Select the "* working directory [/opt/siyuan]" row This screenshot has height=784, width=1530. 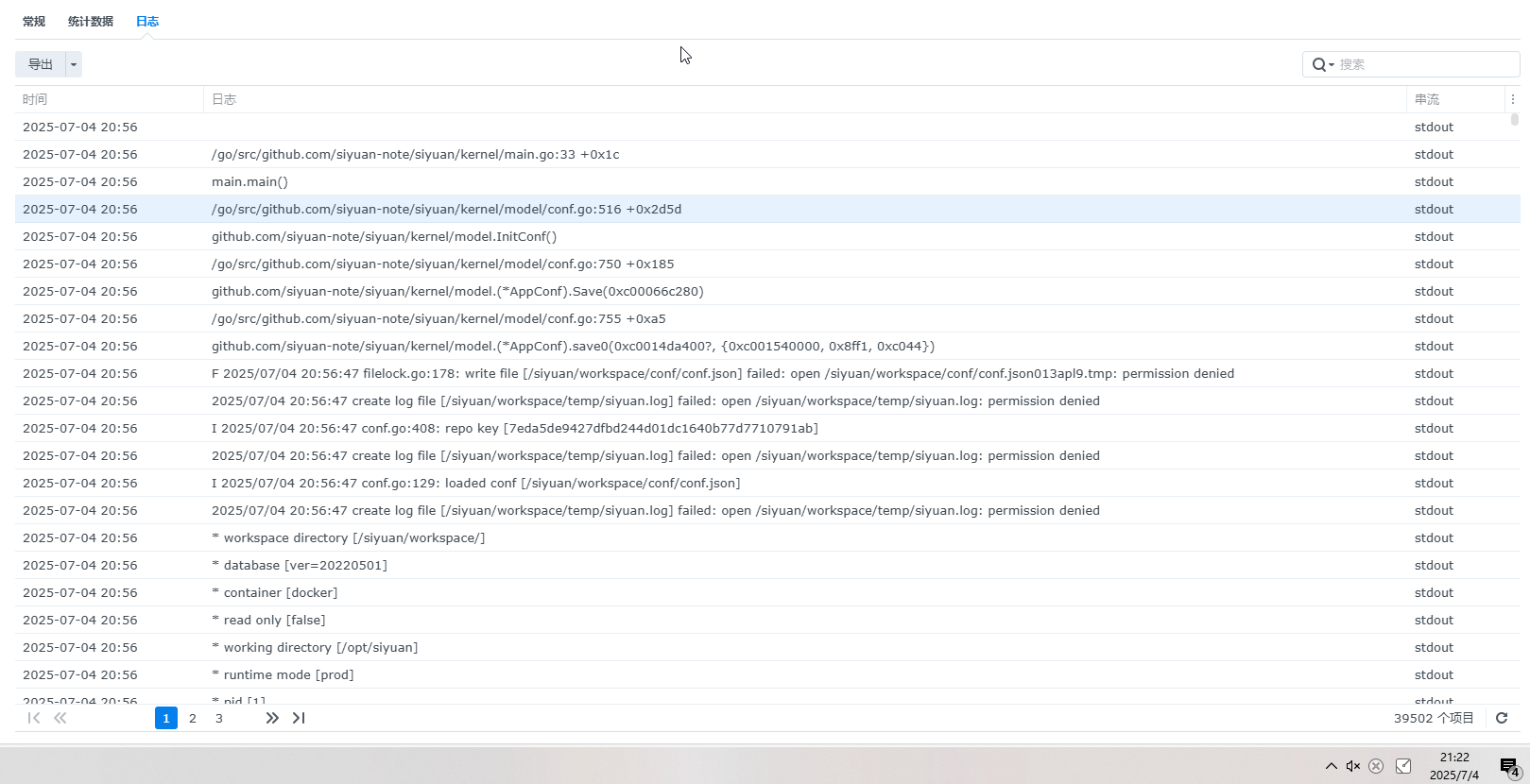(x=767, y=647)
